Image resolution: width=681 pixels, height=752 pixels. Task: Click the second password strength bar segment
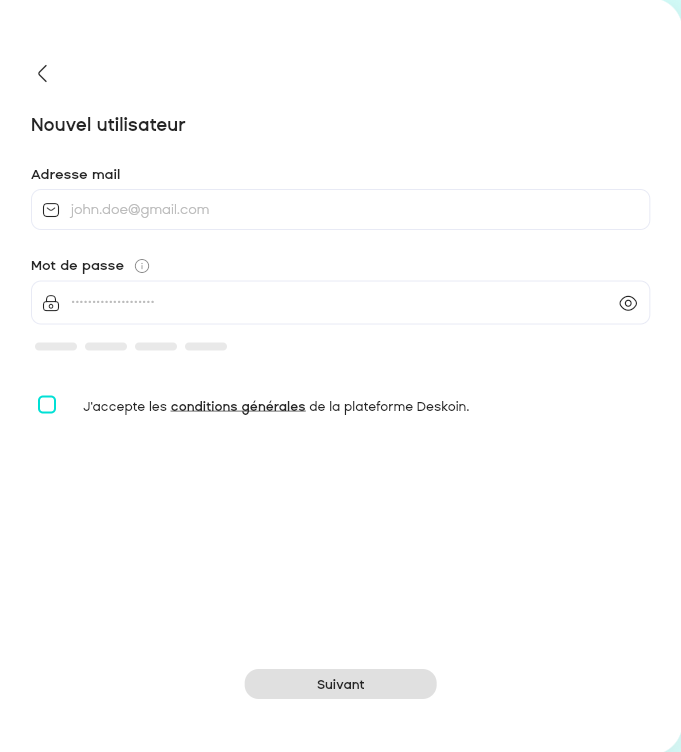(106, 347)
